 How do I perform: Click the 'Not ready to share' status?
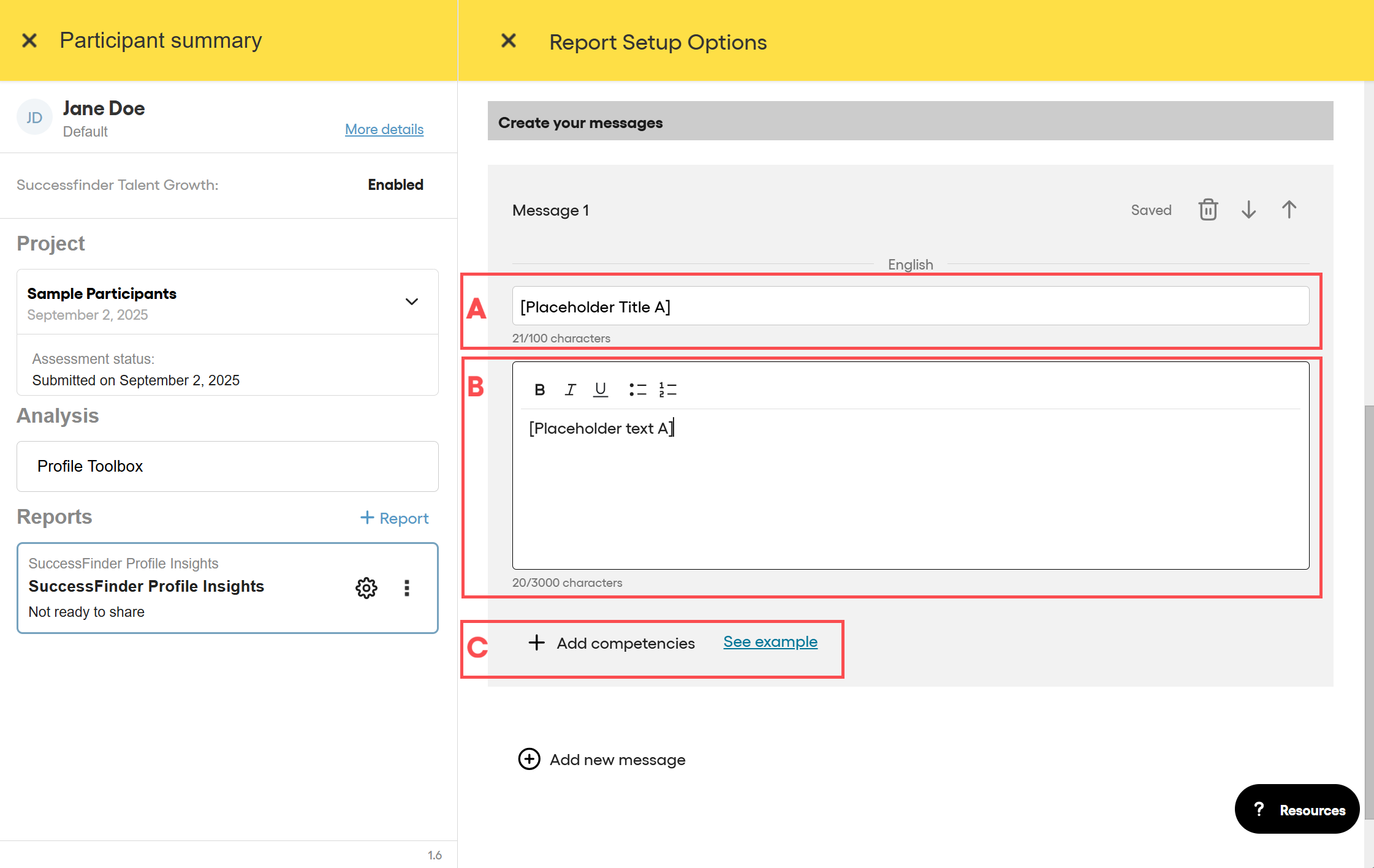tap(86, 612)
